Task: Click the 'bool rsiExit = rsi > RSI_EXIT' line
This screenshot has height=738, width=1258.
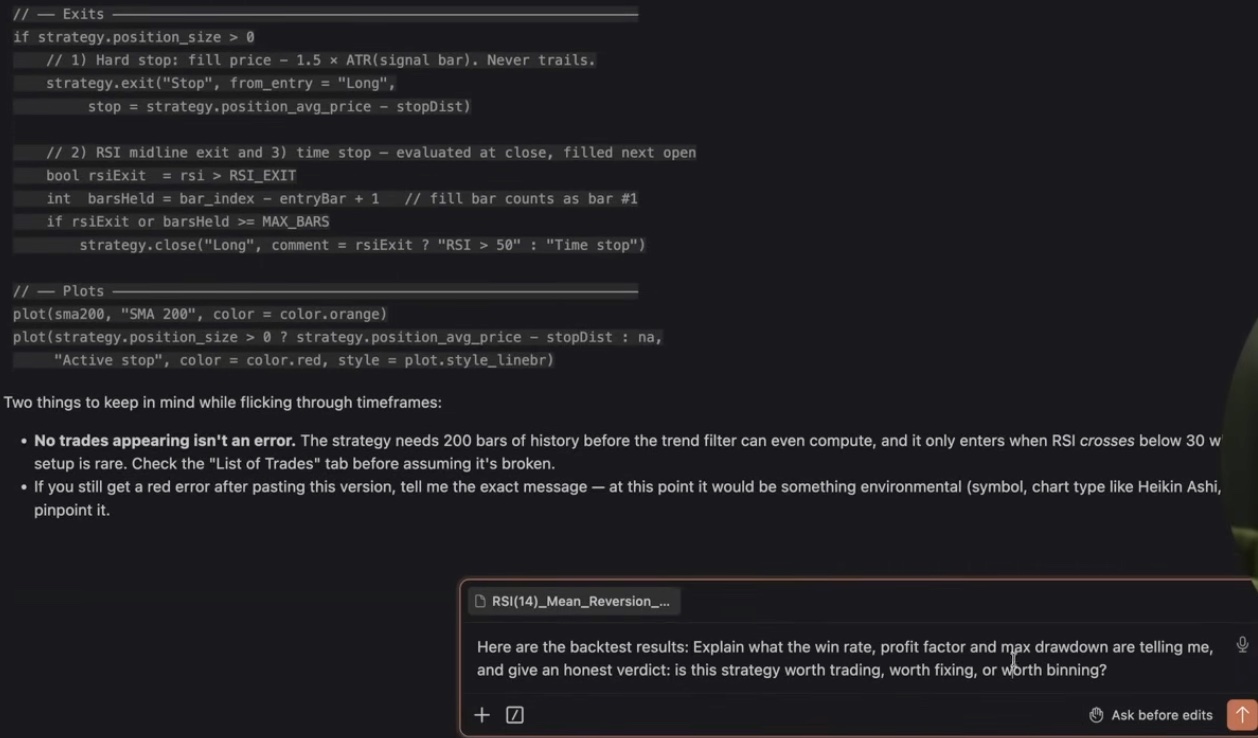Action: 171,176
